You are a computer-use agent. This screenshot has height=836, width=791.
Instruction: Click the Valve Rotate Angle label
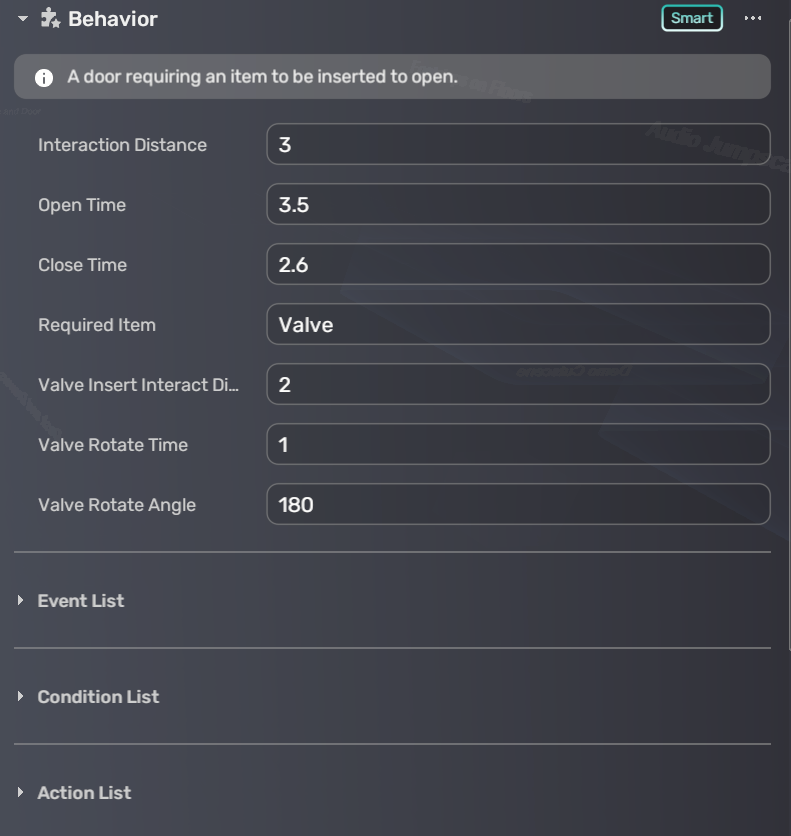(x=117, y=505)
